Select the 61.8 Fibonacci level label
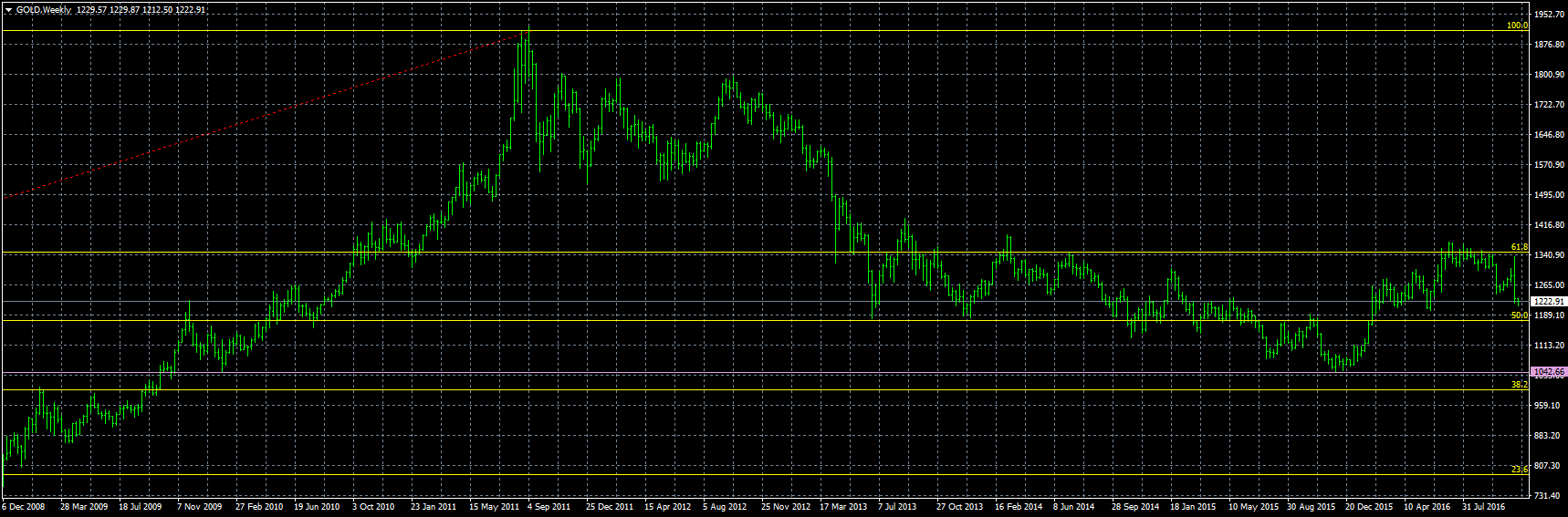This screenshot has width=1568, height=517. [x=1519, y=247]
